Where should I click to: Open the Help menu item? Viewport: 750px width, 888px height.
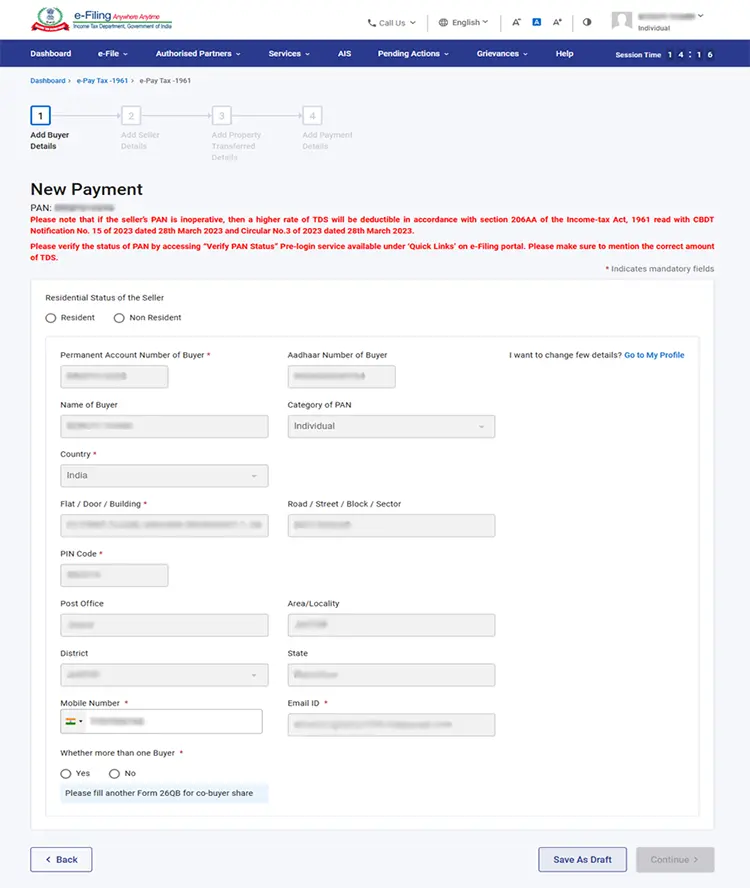564,54
